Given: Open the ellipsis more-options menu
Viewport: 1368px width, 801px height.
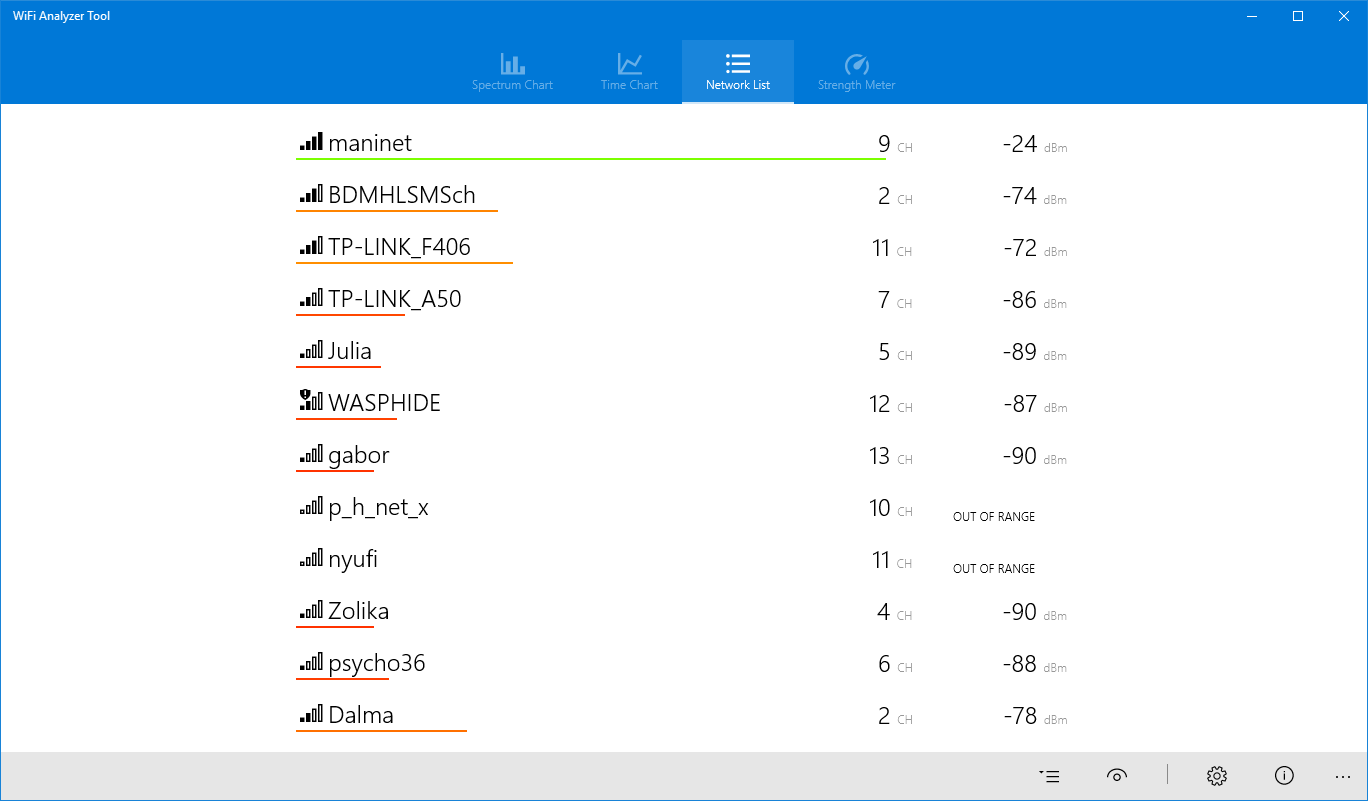Looking at the screenshot, I should (1343, 776).
